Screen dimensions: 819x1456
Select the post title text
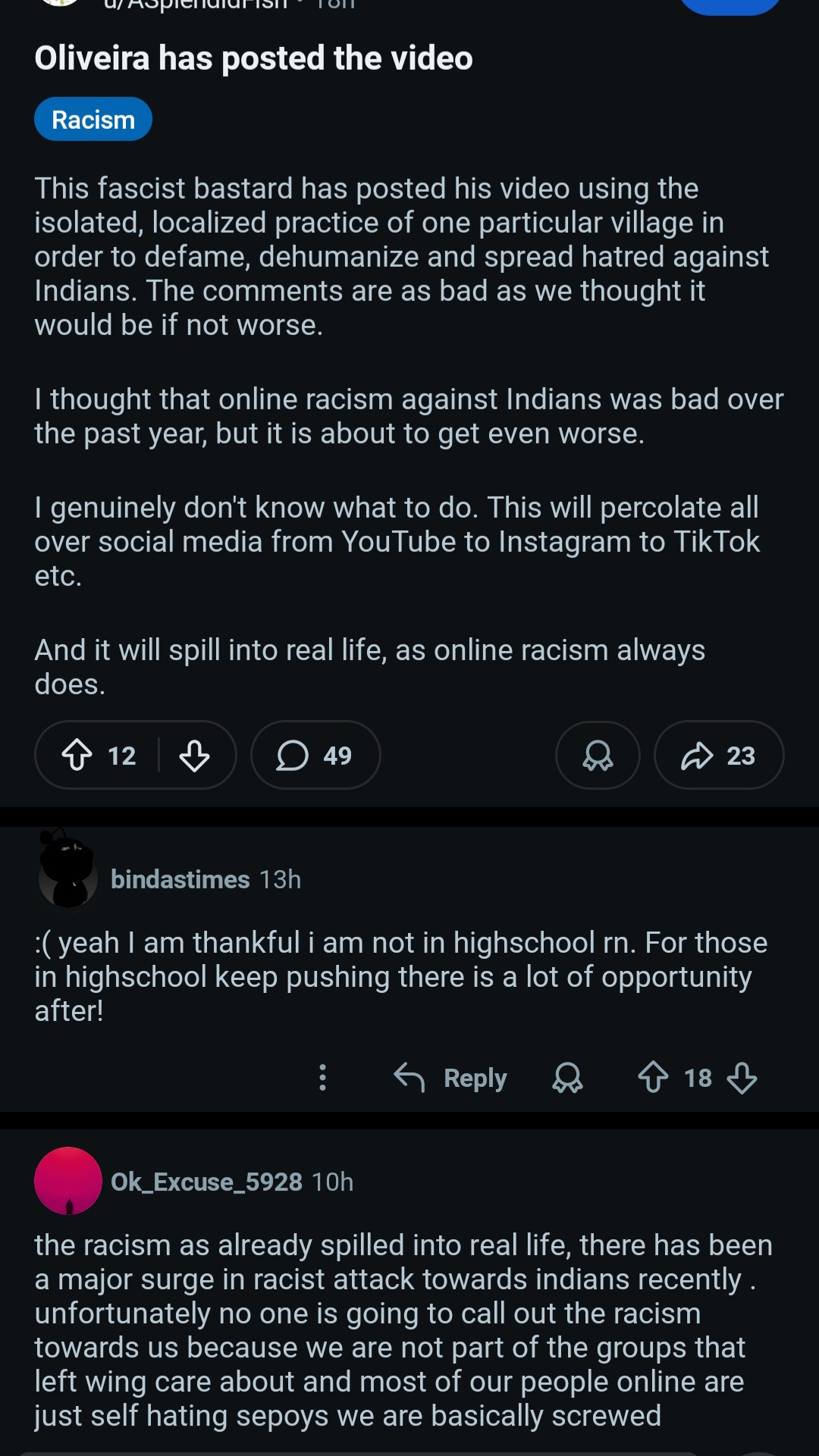(x=253, y=58)
